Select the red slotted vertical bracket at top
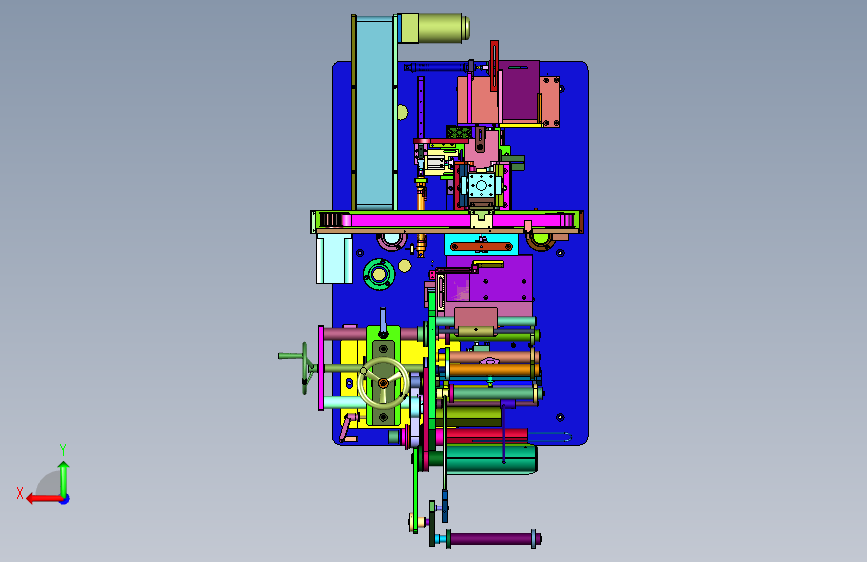 [494, 65]
